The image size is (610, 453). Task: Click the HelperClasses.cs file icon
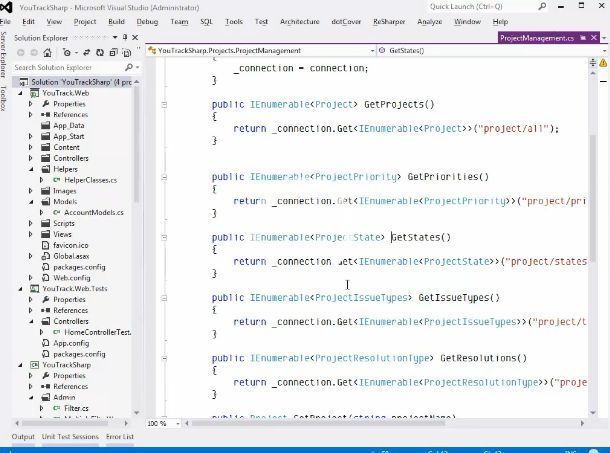coord(57,180)
